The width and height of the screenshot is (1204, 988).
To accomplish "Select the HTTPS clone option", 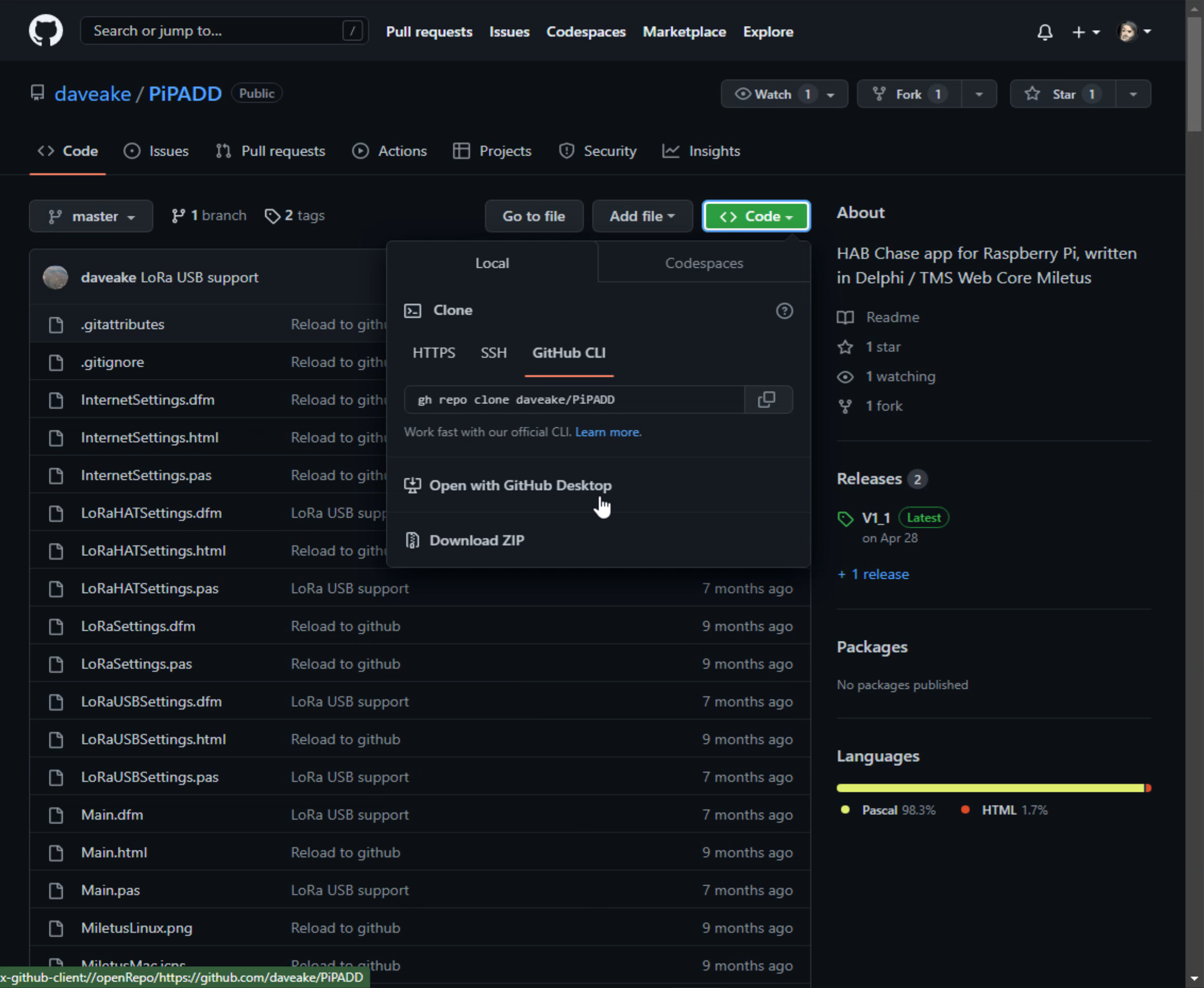I will pos(434,353).
